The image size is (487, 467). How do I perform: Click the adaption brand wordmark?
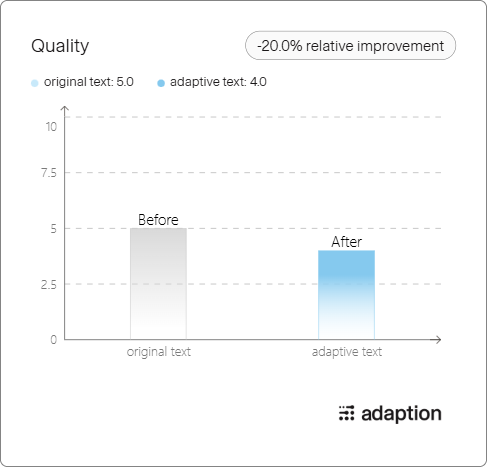click(401, 414)
